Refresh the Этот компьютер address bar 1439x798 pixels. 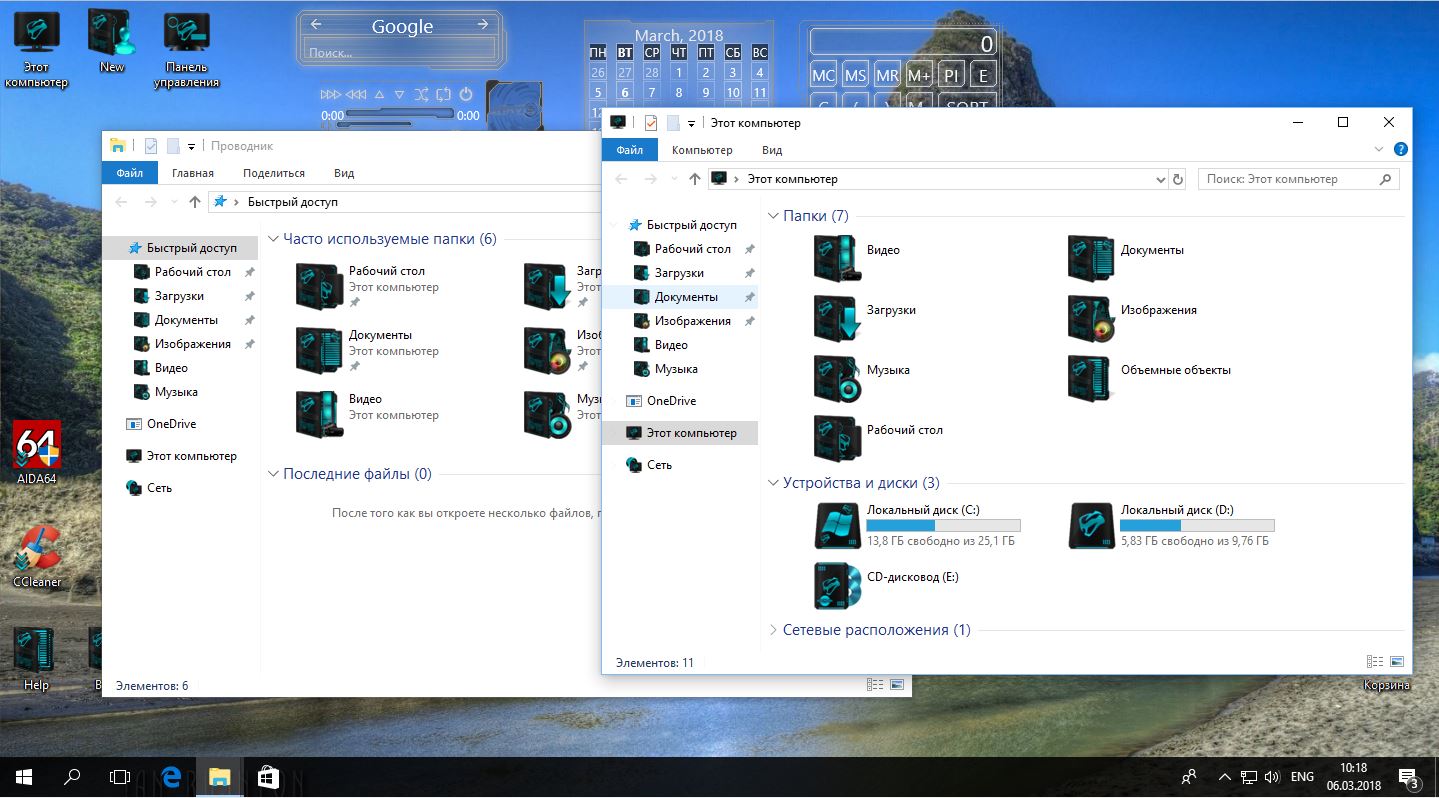[1178, 179]
